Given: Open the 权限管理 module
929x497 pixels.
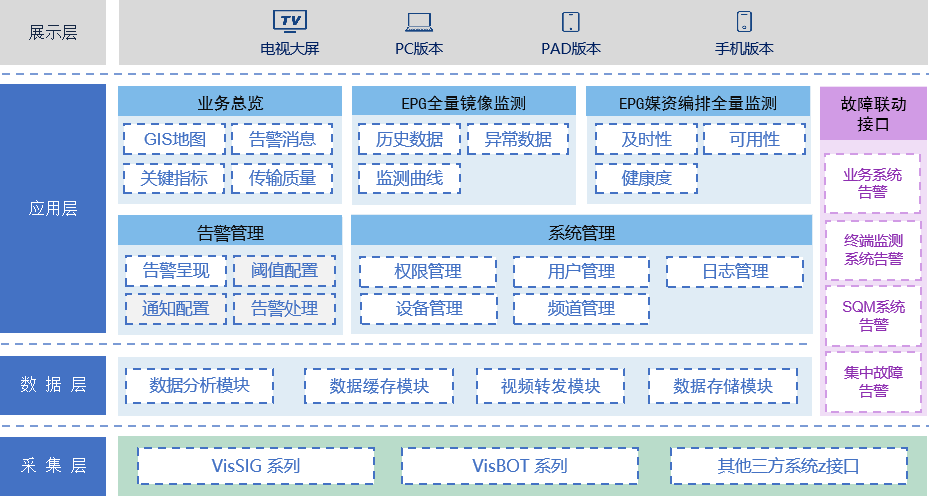Looking at the screenshot, I should [427, 271].
